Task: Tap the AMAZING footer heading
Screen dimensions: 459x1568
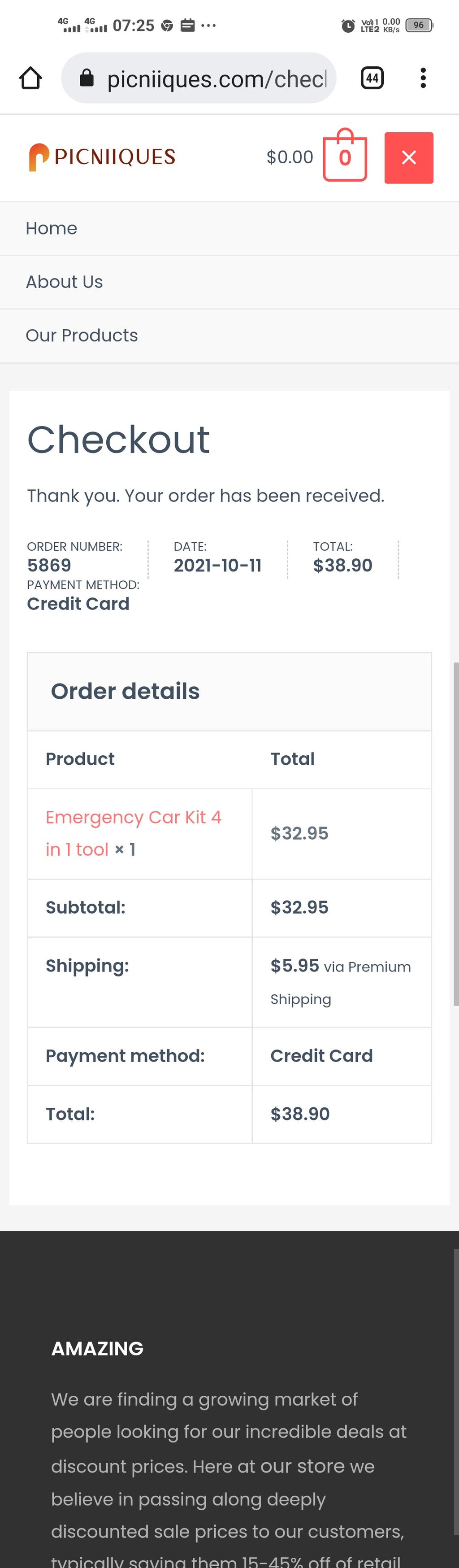Action: 97,1348
